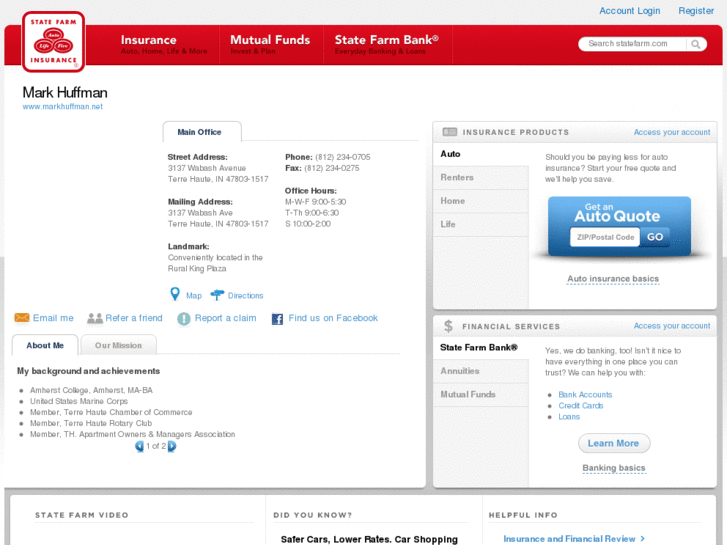Go to previous background page arrow
727x545 pixels.
pyautogui.click(x=139, y=446)
